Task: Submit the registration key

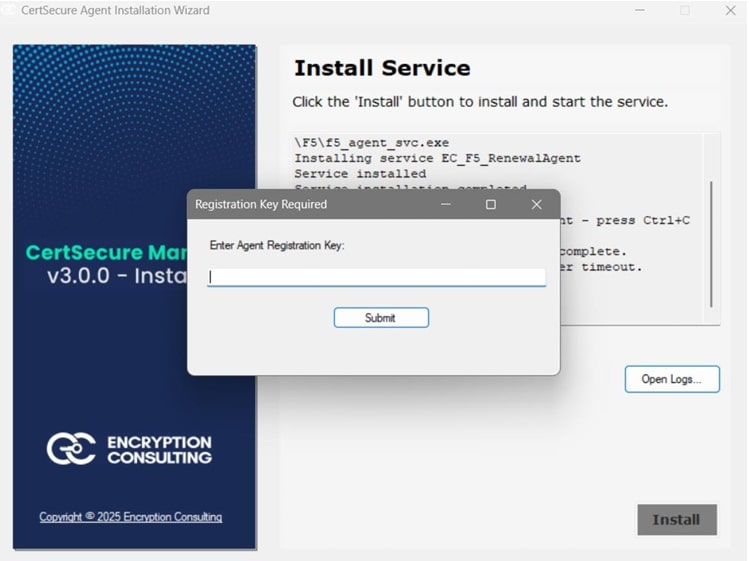Action: click(x=381, y=318)
